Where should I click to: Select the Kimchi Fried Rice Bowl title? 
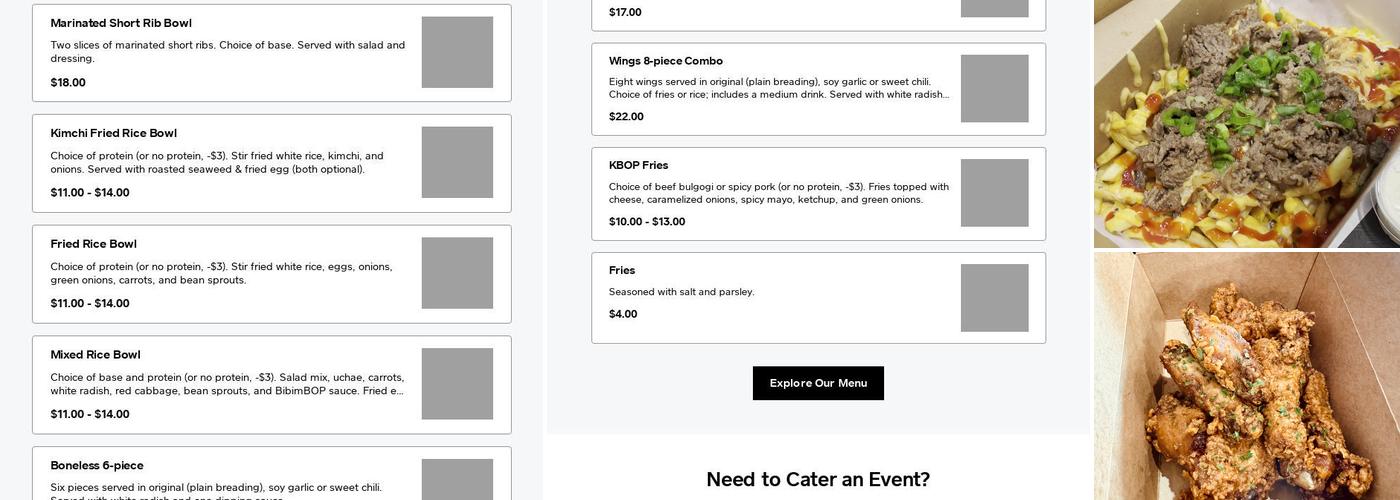pyautogui.click(x=113, y=133)
